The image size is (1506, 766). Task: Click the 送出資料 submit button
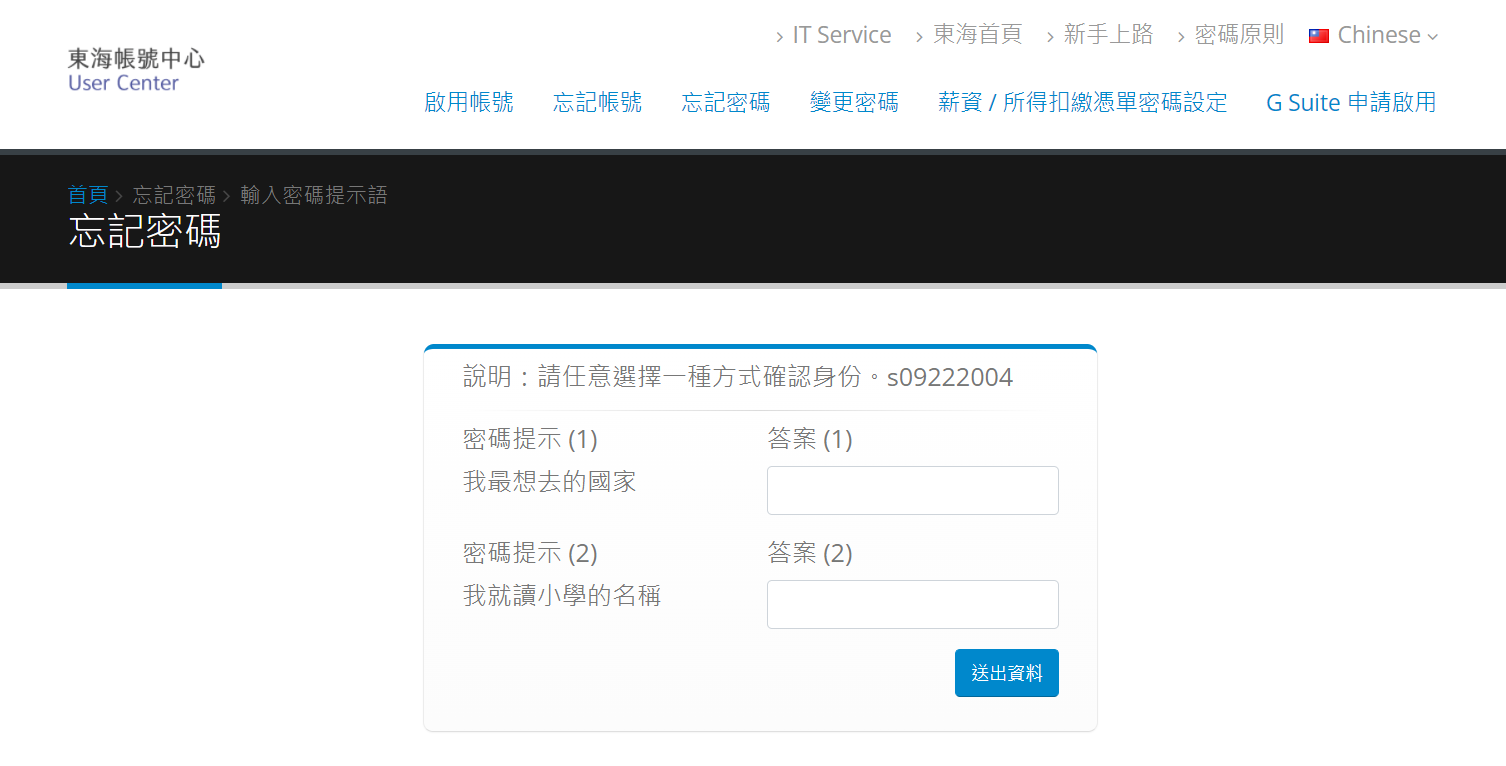(x=1007, y=673)
